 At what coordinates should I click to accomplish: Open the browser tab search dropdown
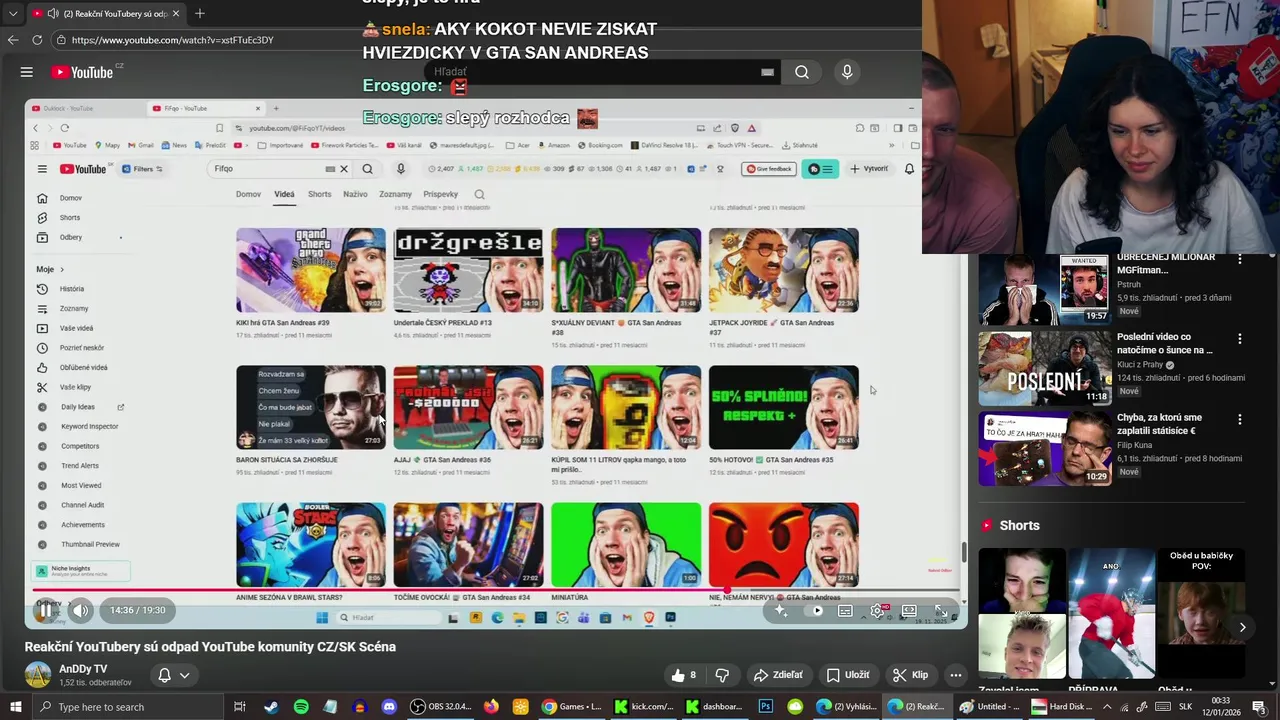point(13,14)
